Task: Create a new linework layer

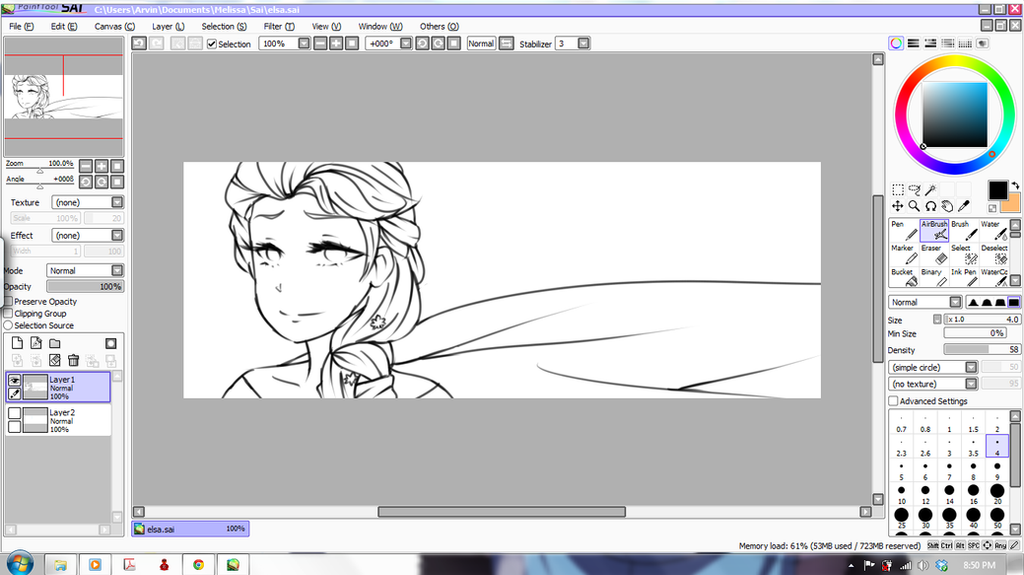Action: click(36, 343)
